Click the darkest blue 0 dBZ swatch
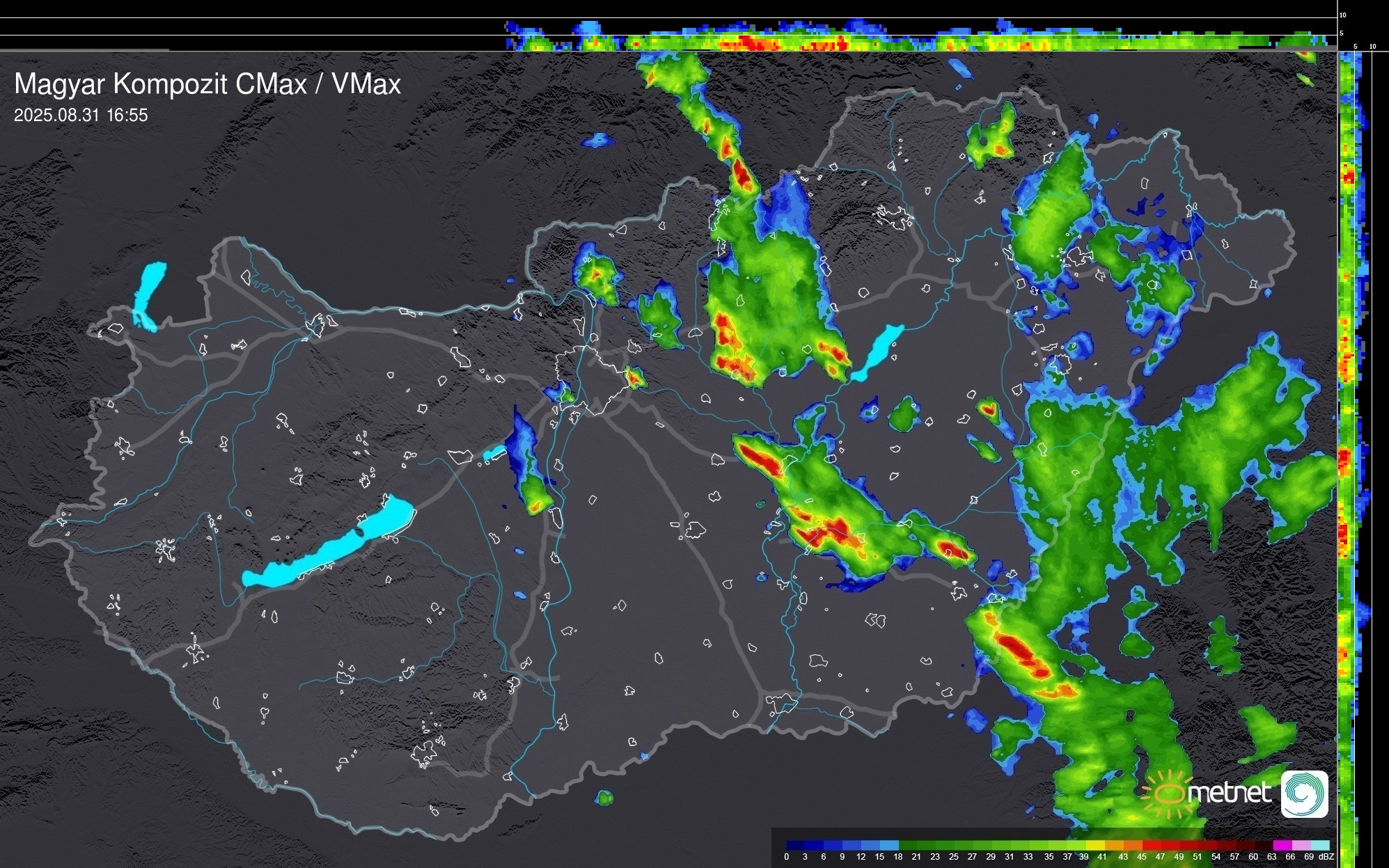The width and height of the screenshot is (1389, 868). pos(795,845)
